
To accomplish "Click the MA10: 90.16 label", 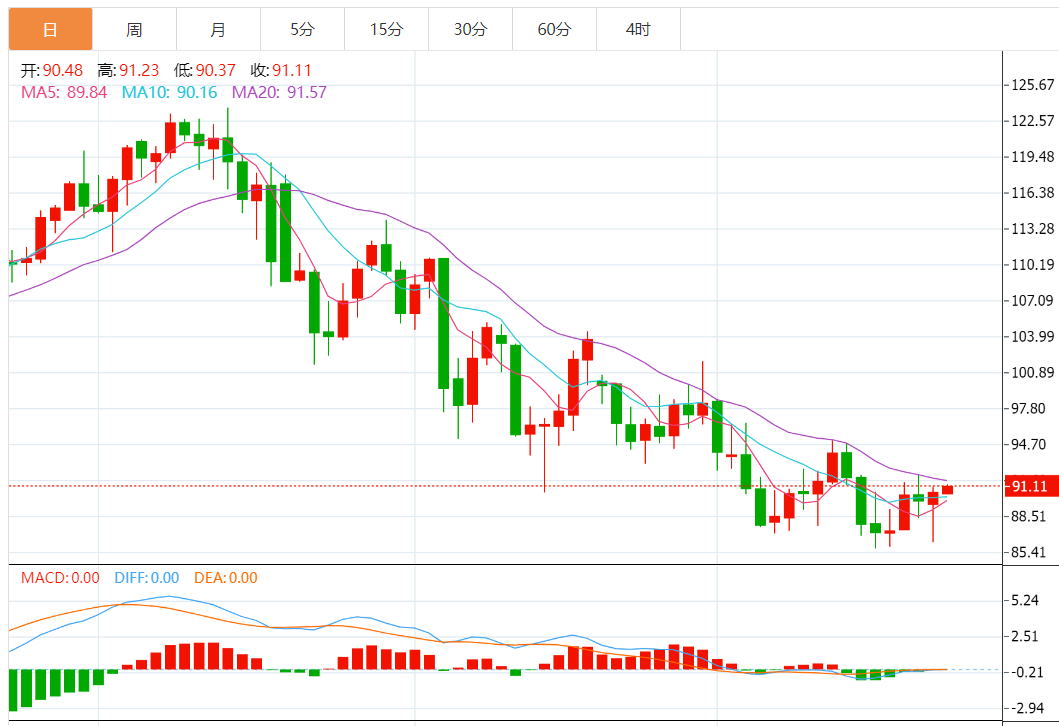I will pyautogui.click(x=170, y=93).
